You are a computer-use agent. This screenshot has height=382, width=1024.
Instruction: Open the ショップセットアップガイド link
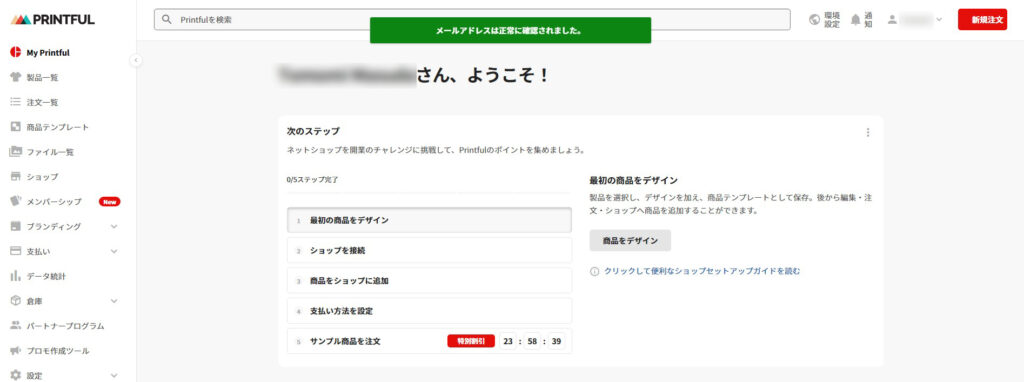point(702,271)
